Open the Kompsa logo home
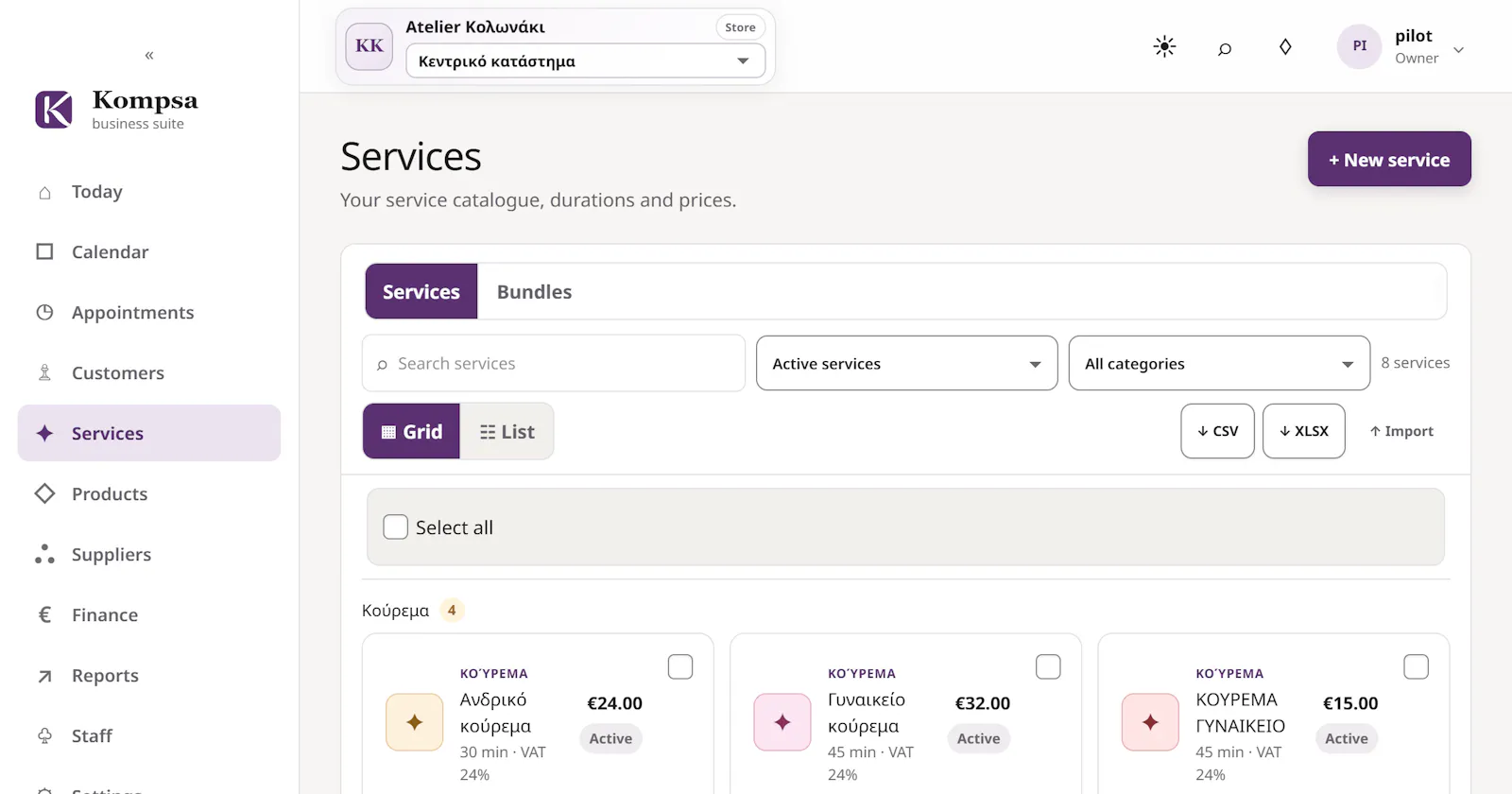Viewport: 1512px width, 794px height. coord(116,110)
